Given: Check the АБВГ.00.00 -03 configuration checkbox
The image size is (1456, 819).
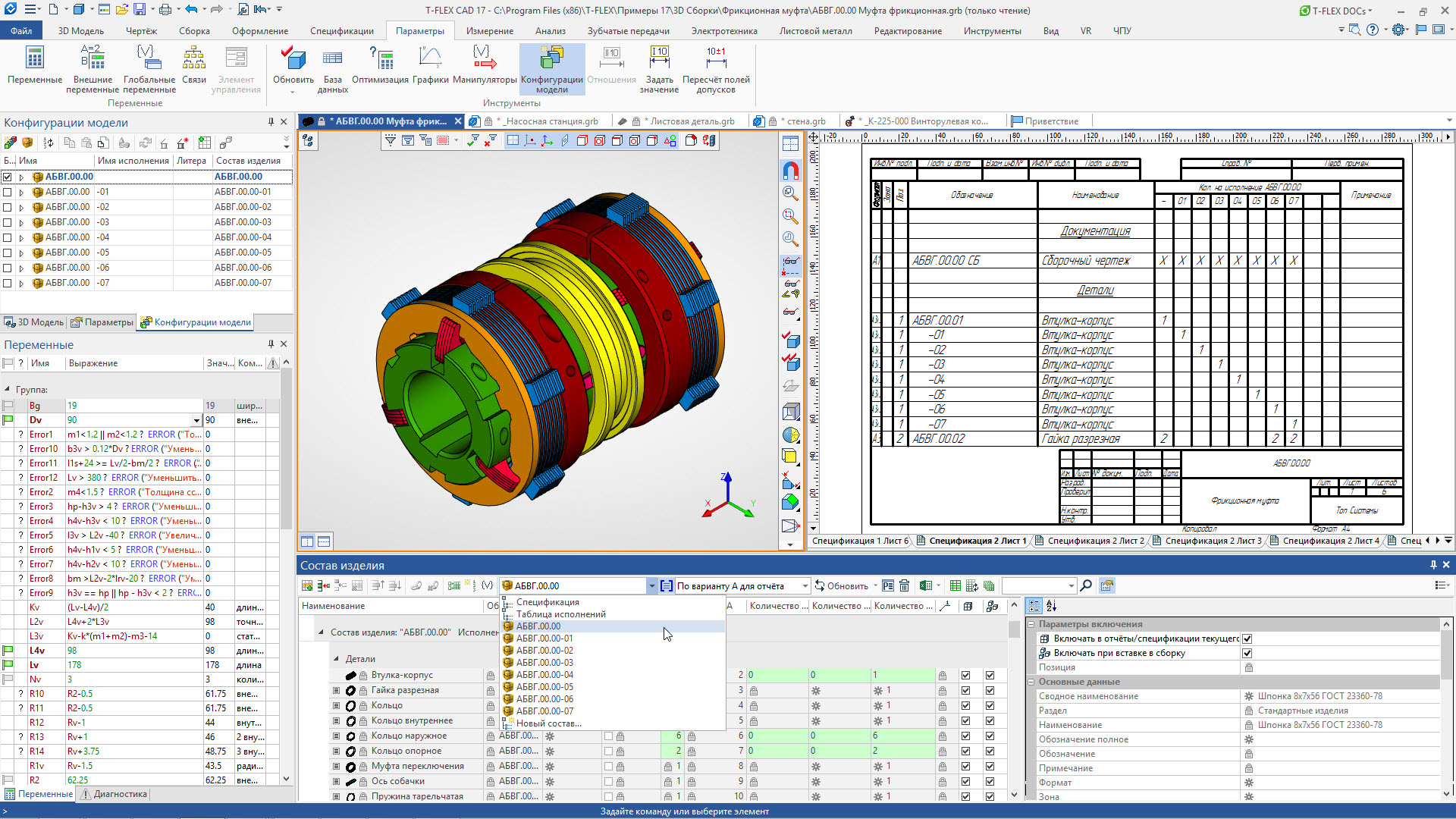Looking at the screenshot, I should (x=8, y=222).
